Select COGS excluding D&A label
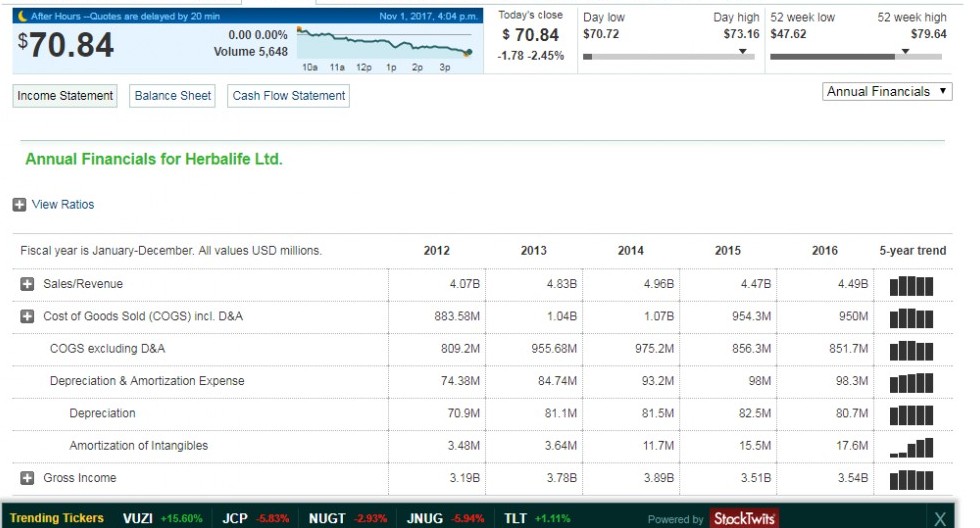 (x=108, y=349)
